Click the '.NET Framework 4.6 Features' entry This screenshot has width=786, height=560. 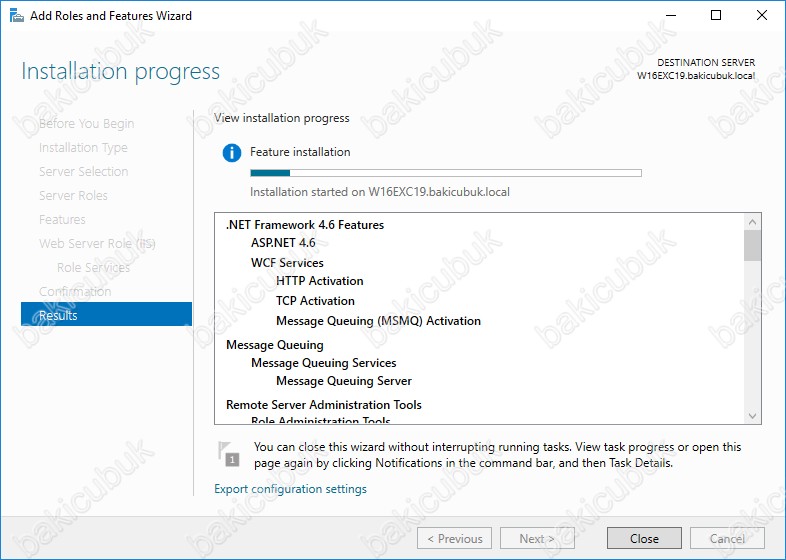(305, 225)
